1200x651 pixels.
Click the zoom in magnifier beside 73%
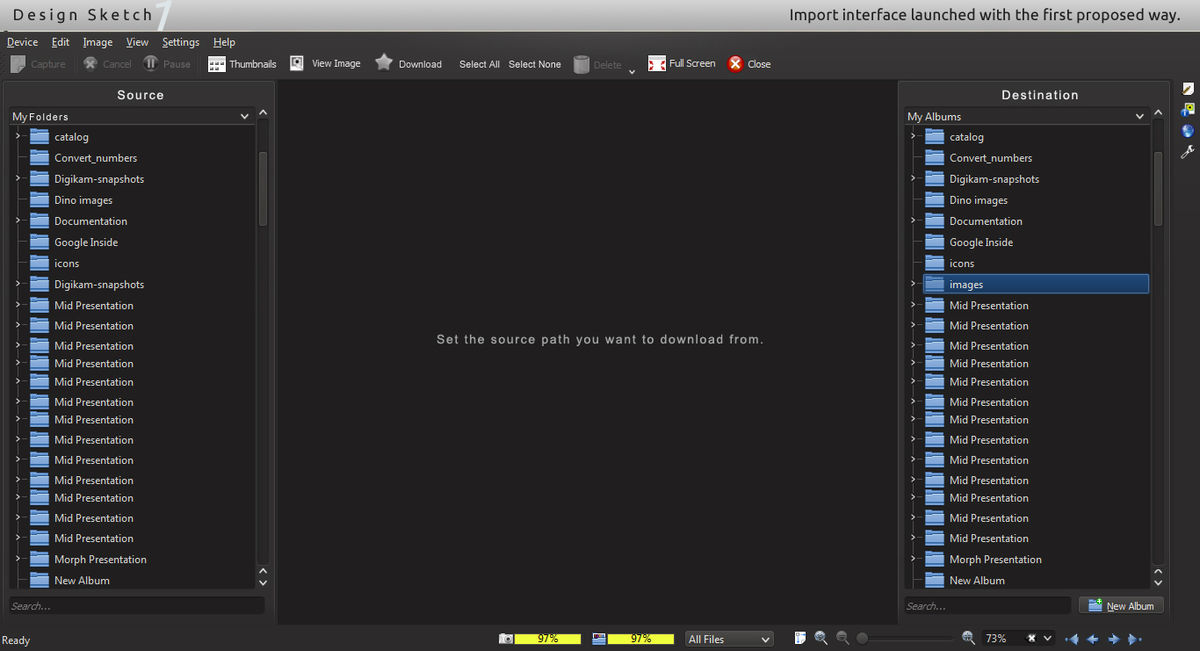pyautogui.click(x=968, y=638)
